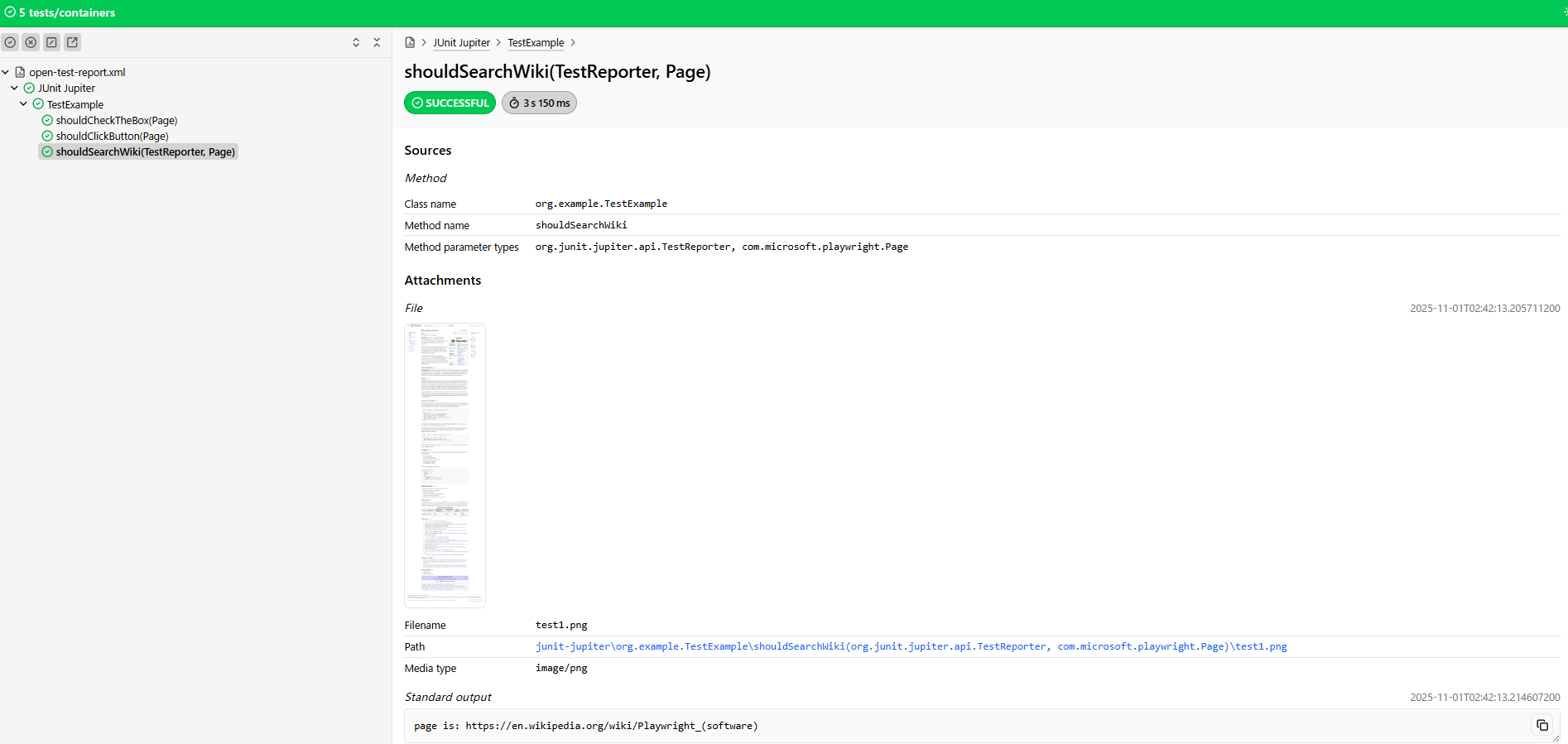The image size is (1568, 744).
Task: Click the standard output text box
Action: click(982, 726)
